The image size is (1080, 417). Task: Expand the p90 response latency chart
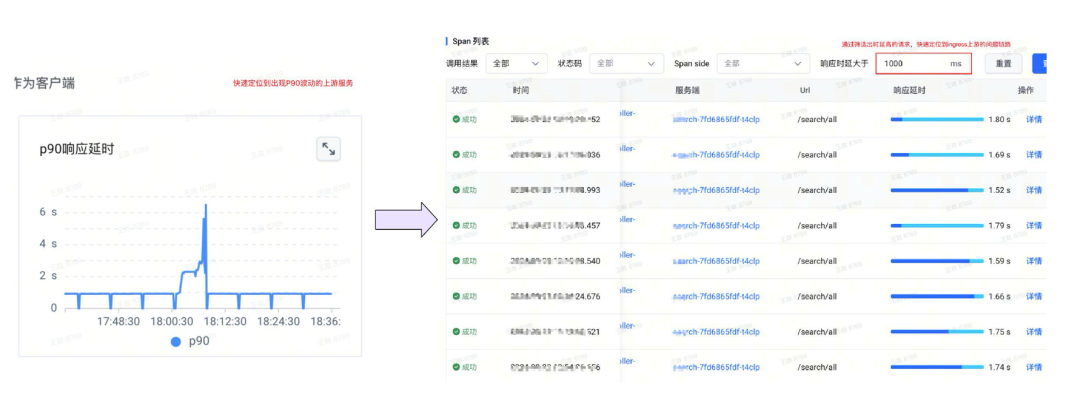(x=328, y=149)
